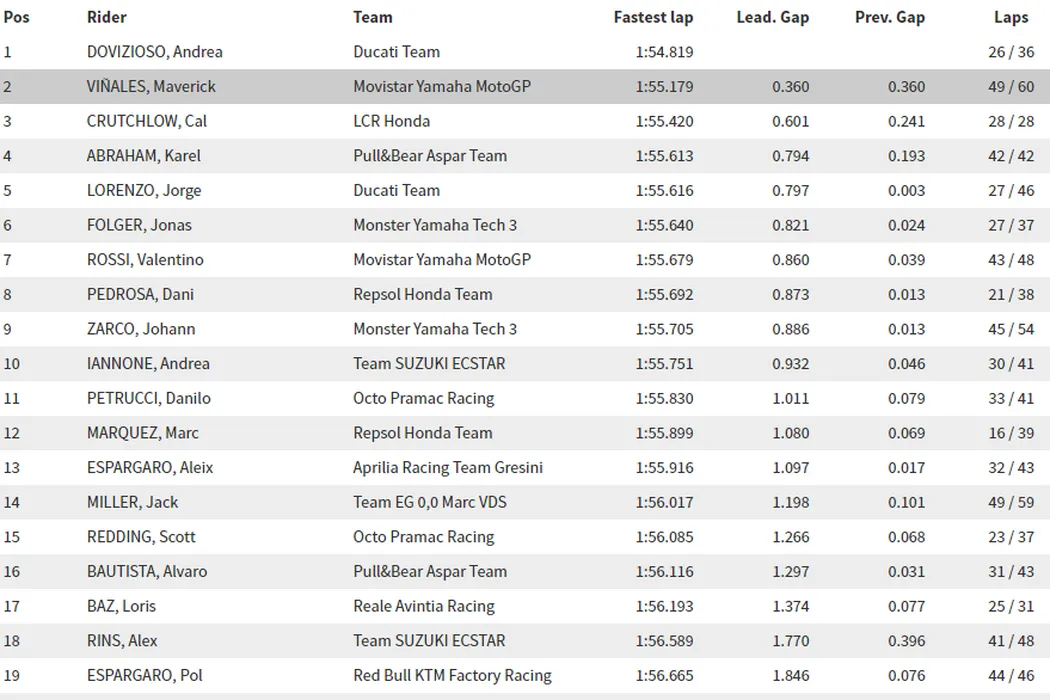Viewport: 1050px width, 700px height.
Task: Click the LCR Honda team name
Action: (x=391, y=121)
